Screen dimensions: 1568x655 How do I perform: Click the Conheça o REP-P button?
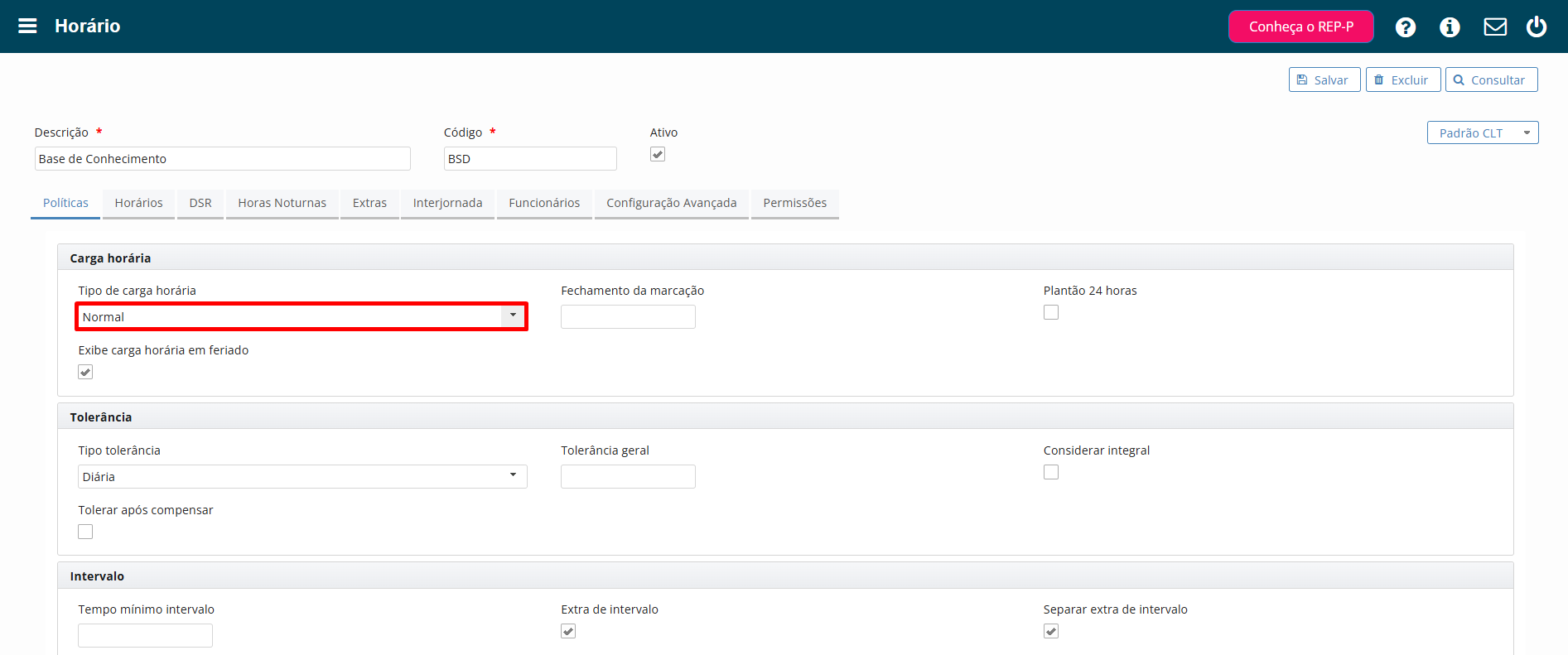[1301, 26]
